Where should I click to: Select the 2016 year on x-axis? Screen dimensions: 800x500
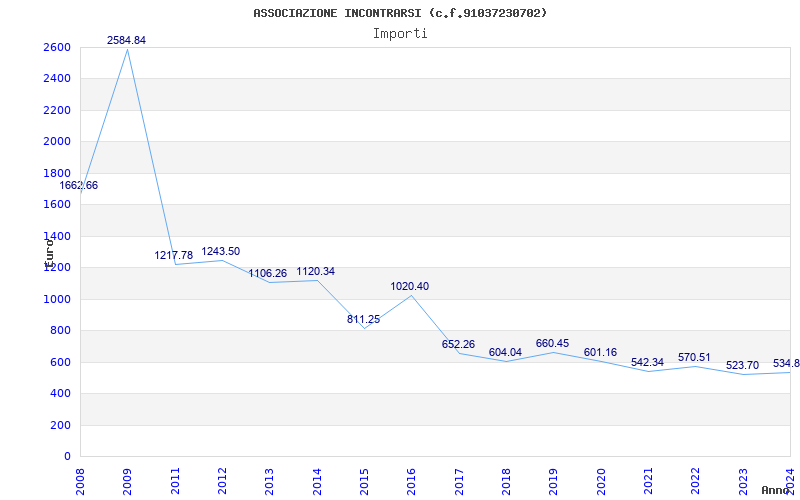(411, 479)
